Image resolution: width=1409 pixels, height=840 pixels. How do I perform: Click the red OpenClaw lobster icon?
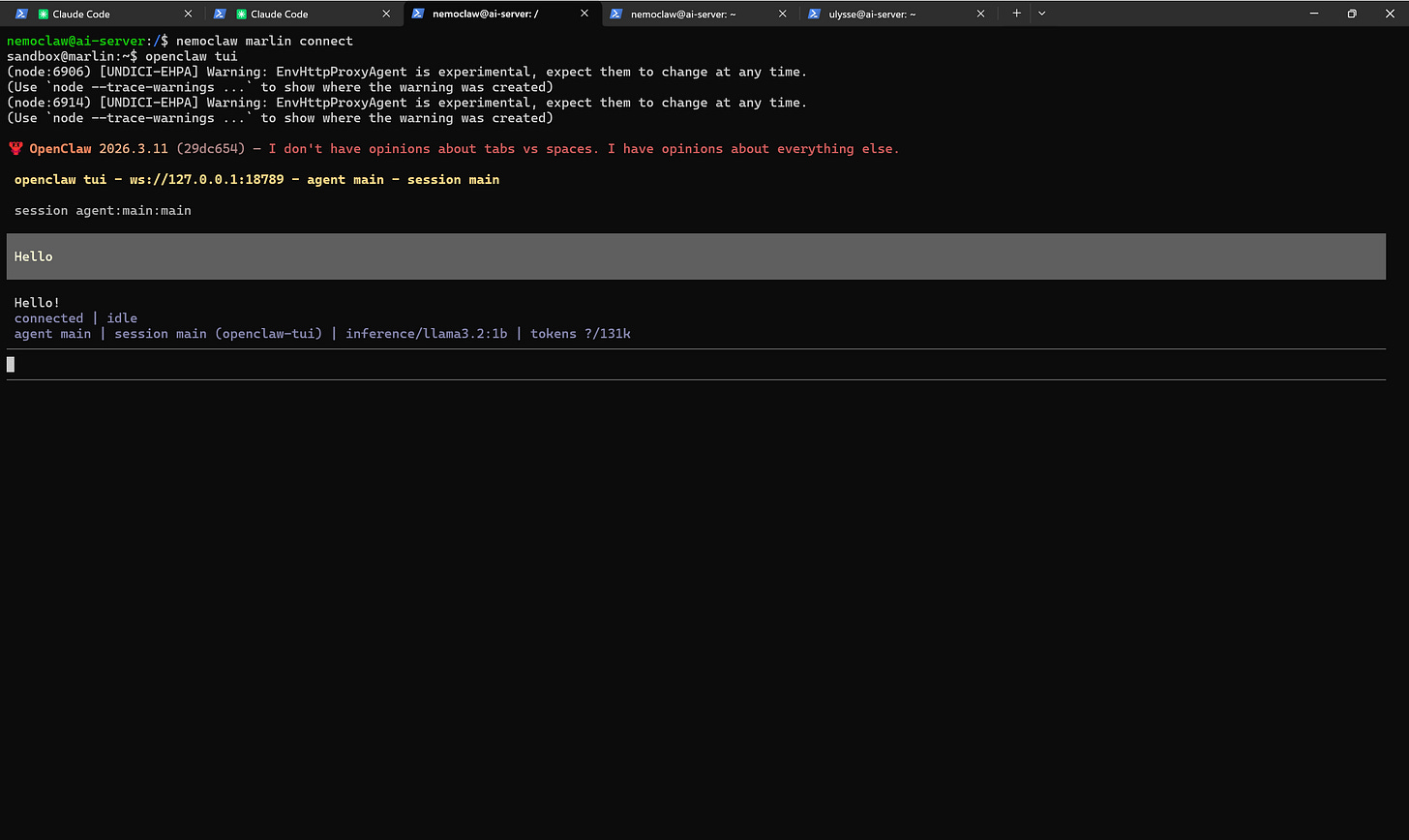pyautogui.click(x=15, y=149)
